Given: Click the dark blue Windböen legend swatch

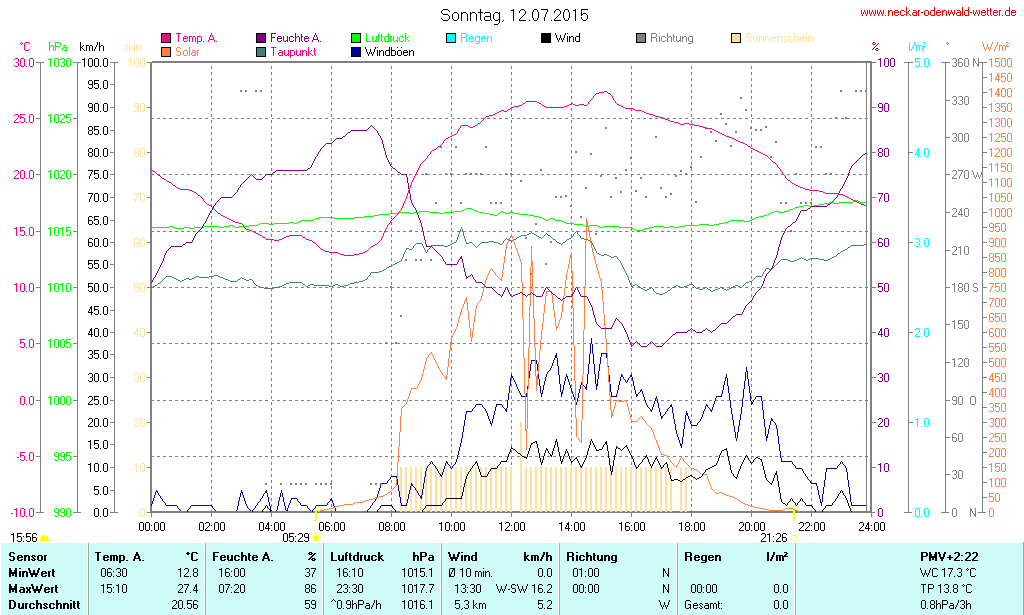Looking at the screenshot, I should pos(357,52).
